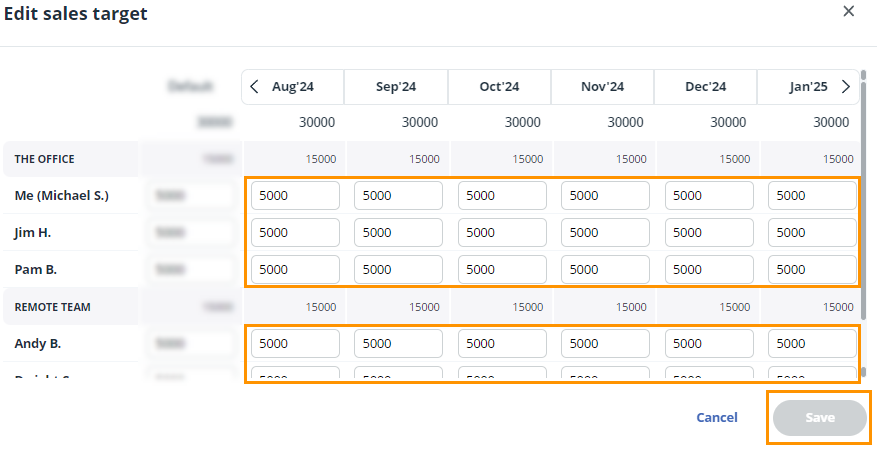877x449 pixels.
Task: Edit Pam B. default target field
Action: (x=191, y=270)
